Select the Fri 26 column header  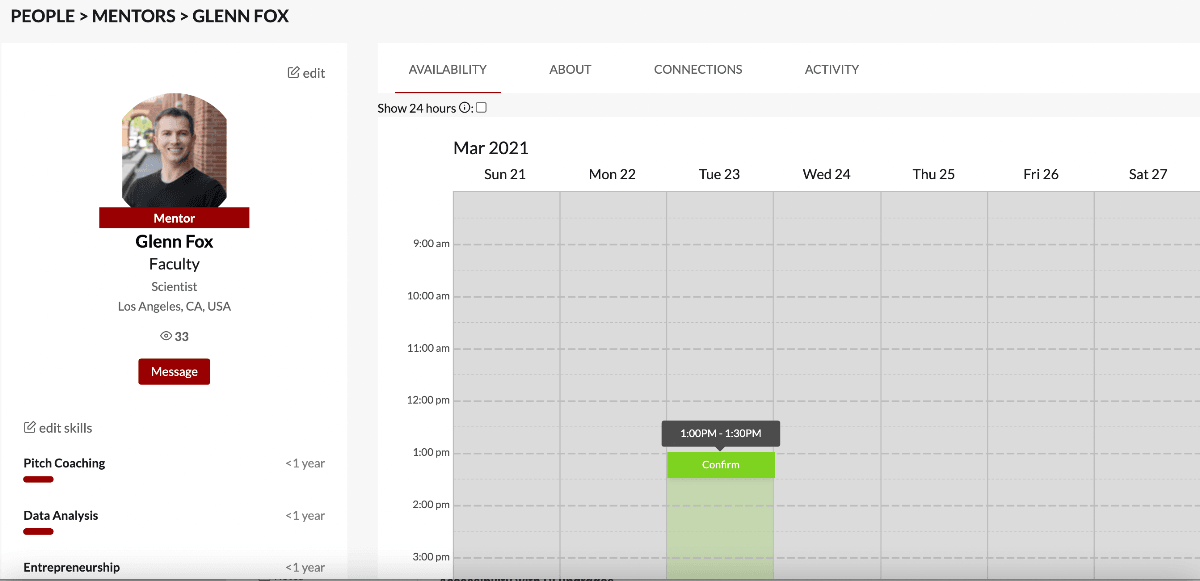pyautogui.click(x=1041, y=174)
